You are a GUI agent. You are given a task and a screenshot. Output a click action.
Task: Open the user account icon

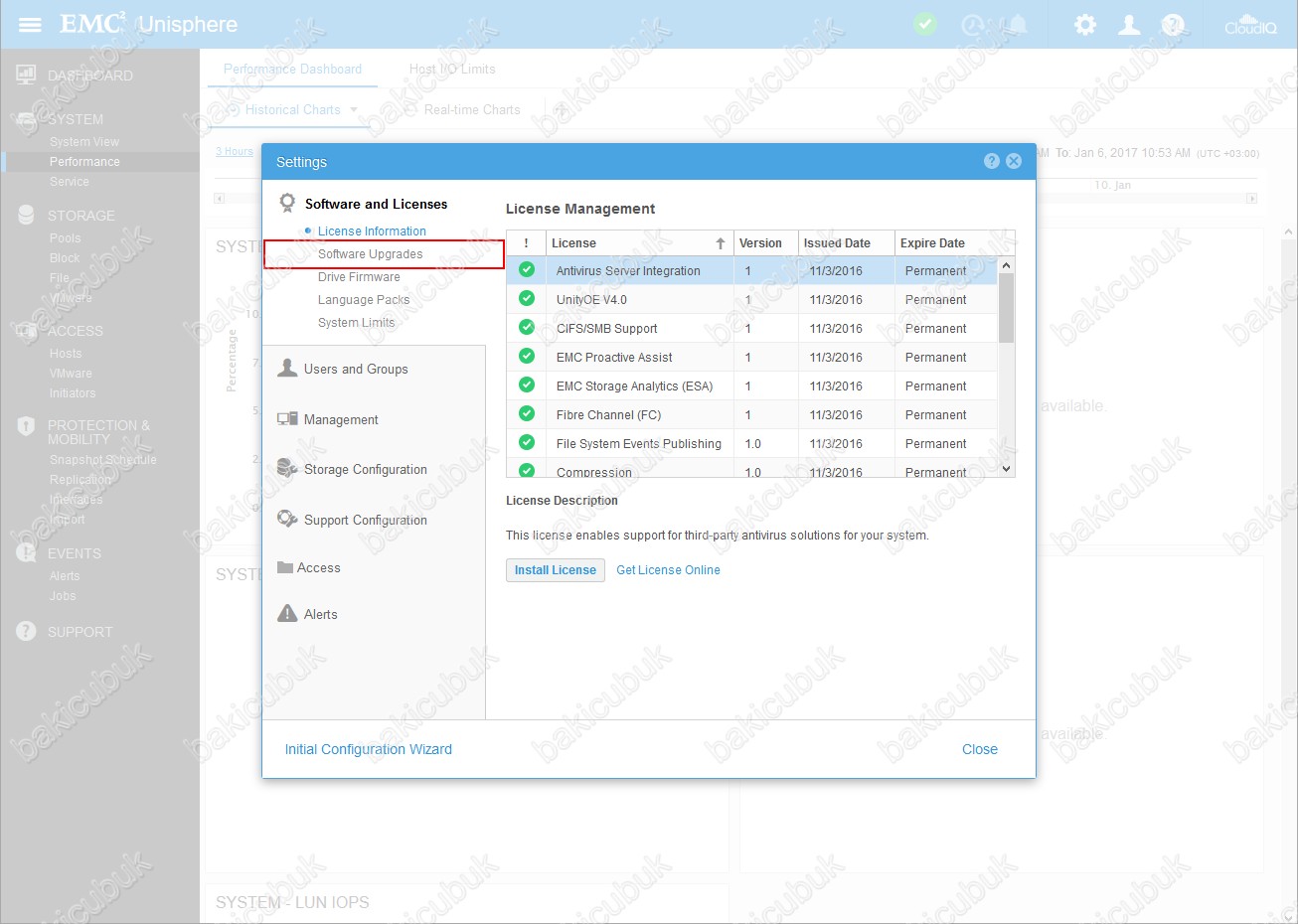[1129, 25]
